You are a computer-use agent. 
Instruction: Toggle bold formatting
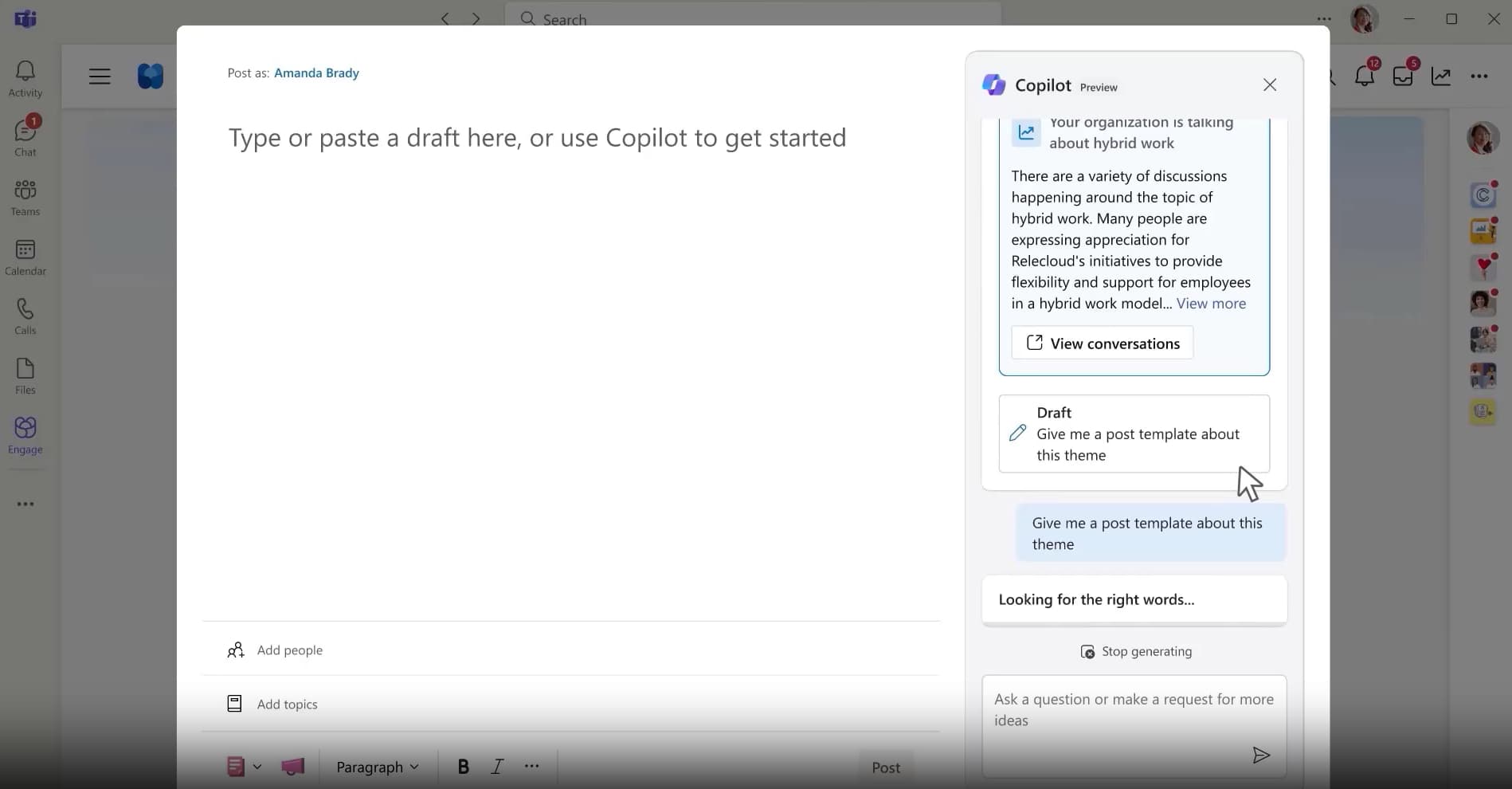463,767
